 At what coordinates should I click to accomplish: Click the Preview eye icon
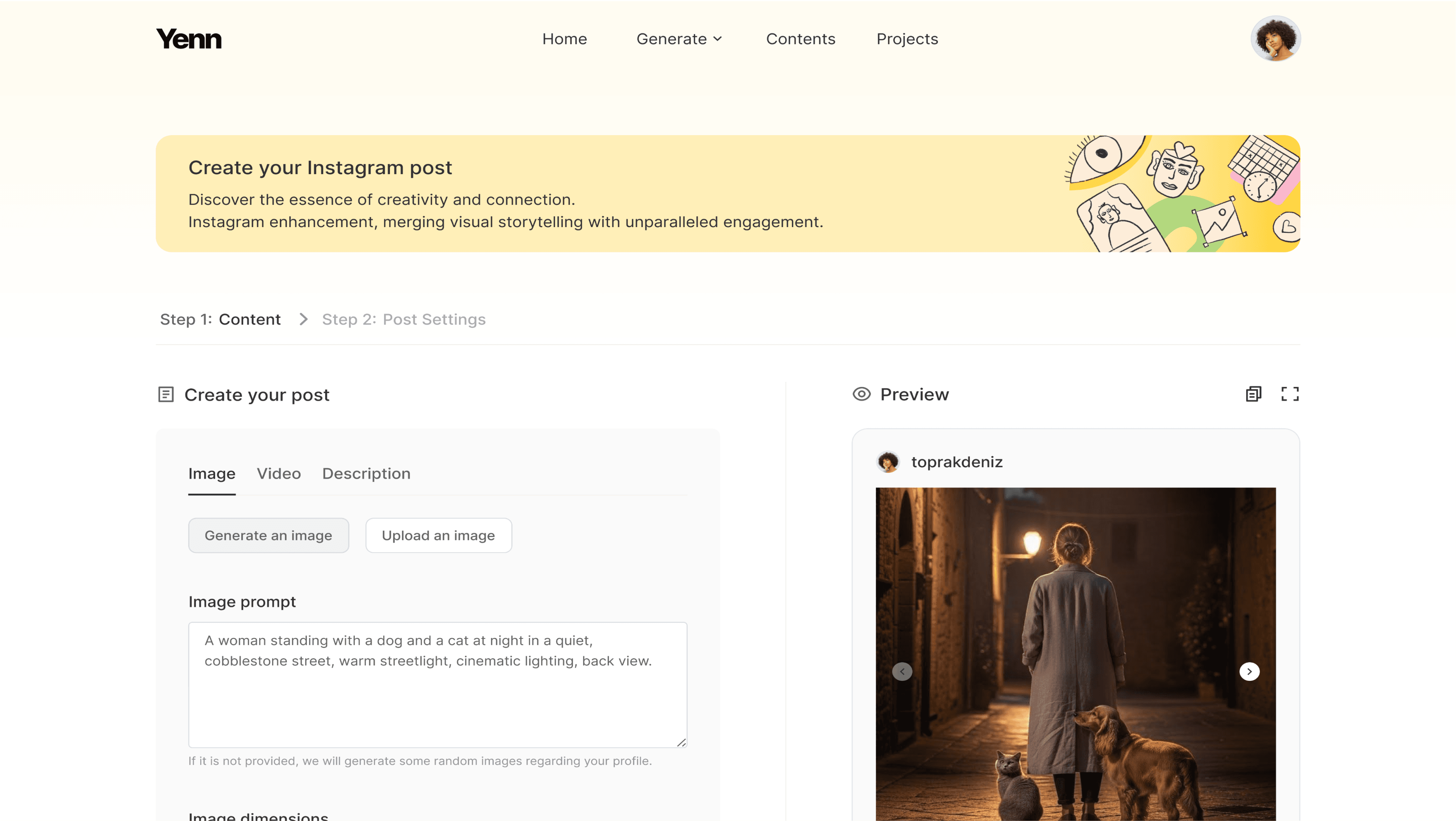[x=861, y=394]
